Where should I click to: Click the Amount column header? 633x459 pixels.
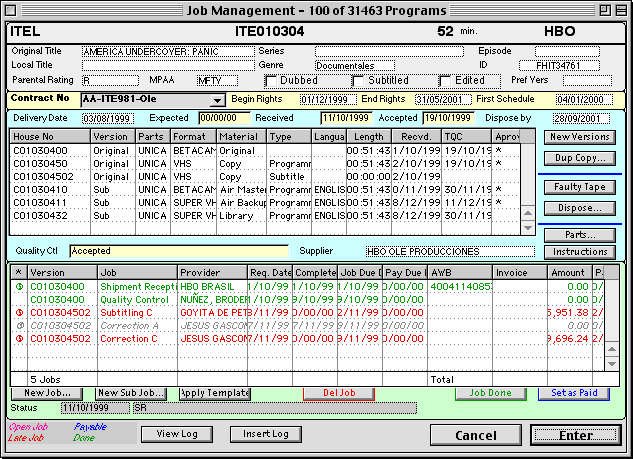[570, 272]
